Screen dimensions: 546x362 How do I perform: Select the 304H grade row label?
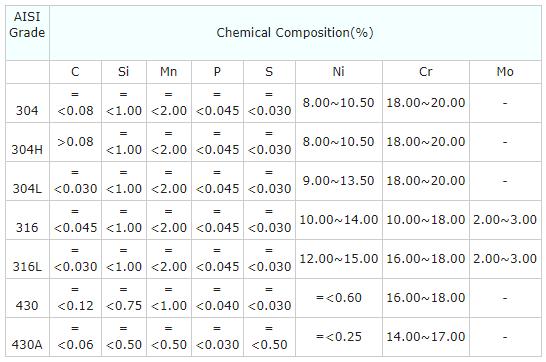click(x=27, y=149)
